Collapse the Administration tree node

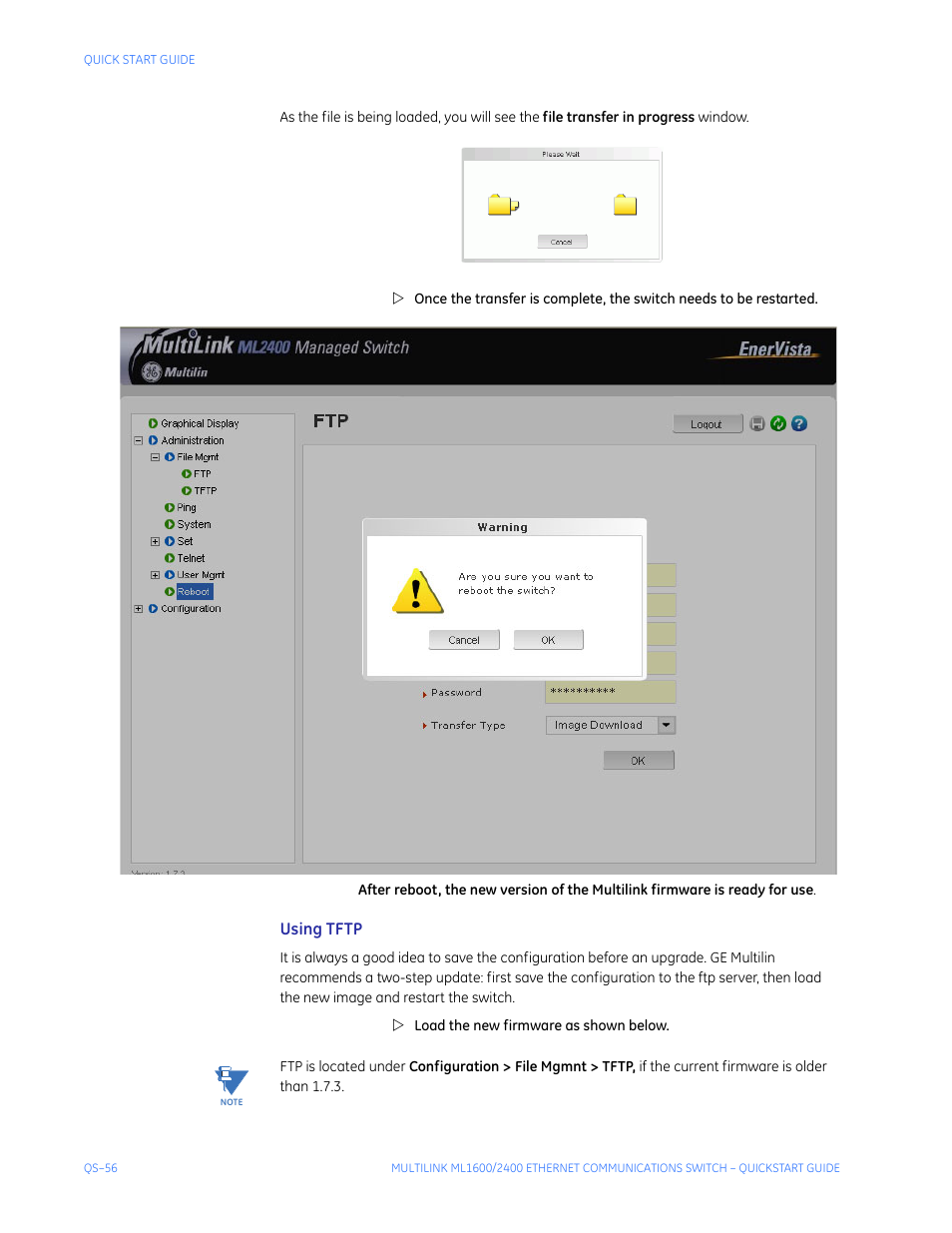coord(139,440)
